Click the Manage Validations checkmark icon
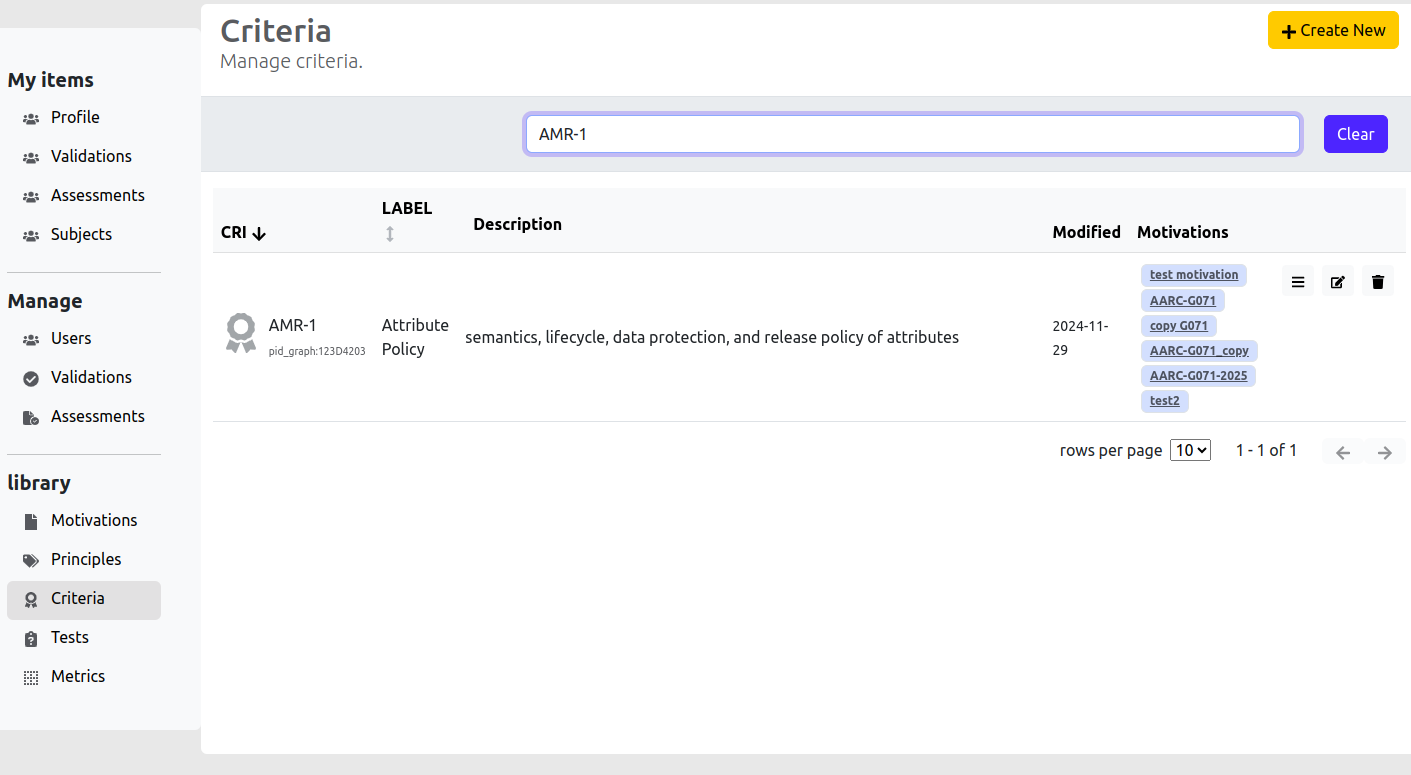The width and height of the screenshot is (1411, 775). pos(31,378)
